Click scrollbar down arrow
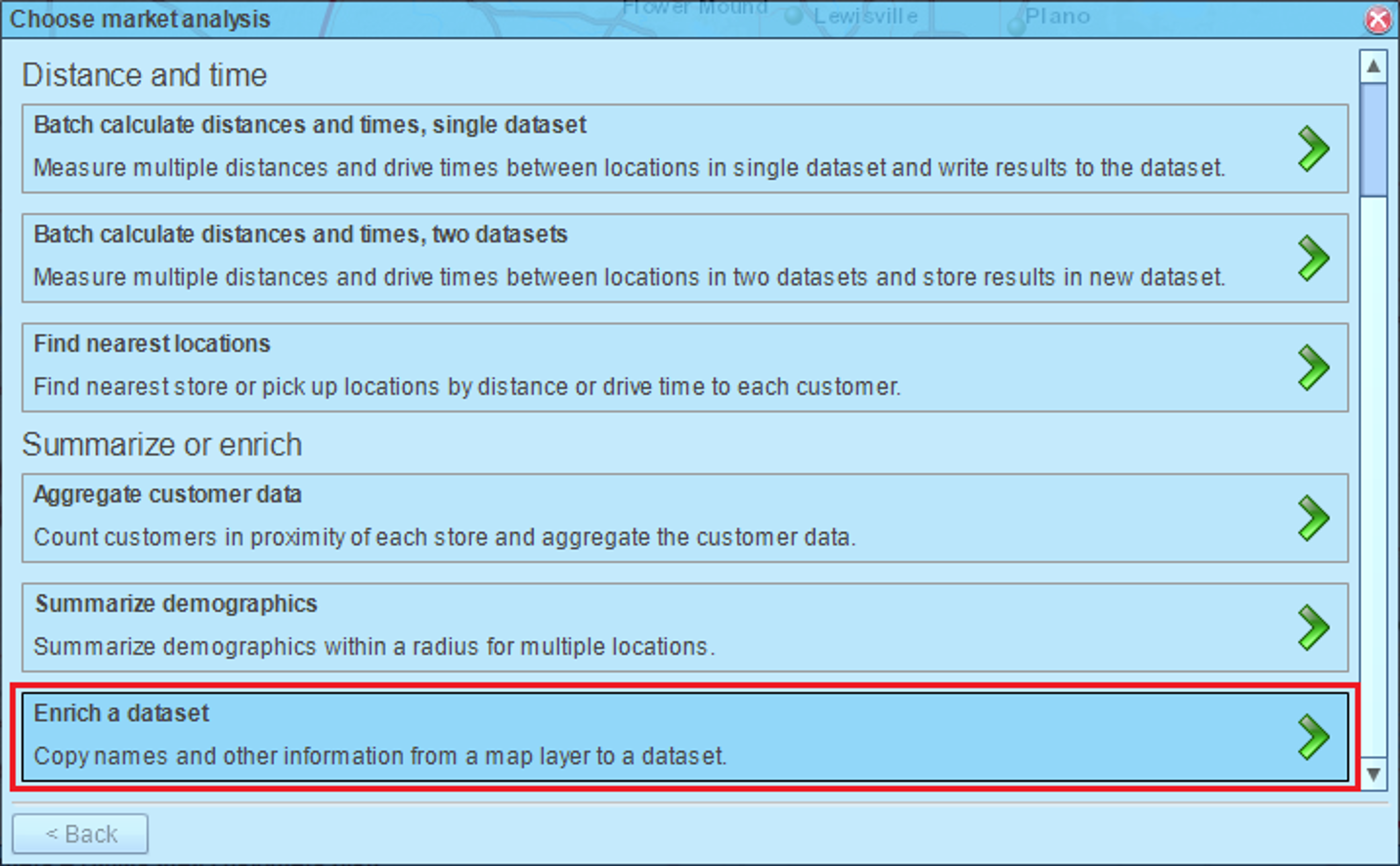The width and height of the screenshot is (1400, 866). pos(1373,774)
